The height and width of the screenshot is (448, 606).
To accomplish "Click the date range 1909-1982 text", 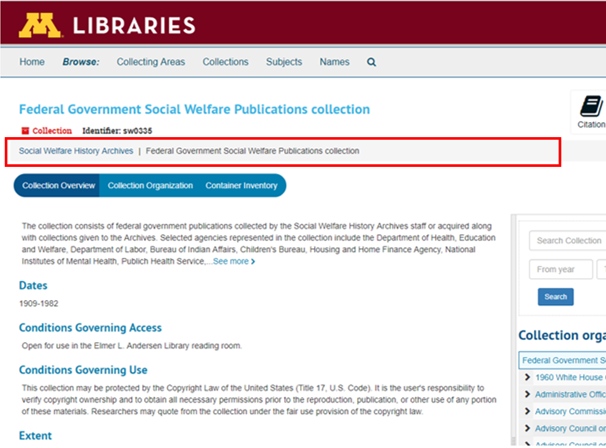I will point(39,304).
